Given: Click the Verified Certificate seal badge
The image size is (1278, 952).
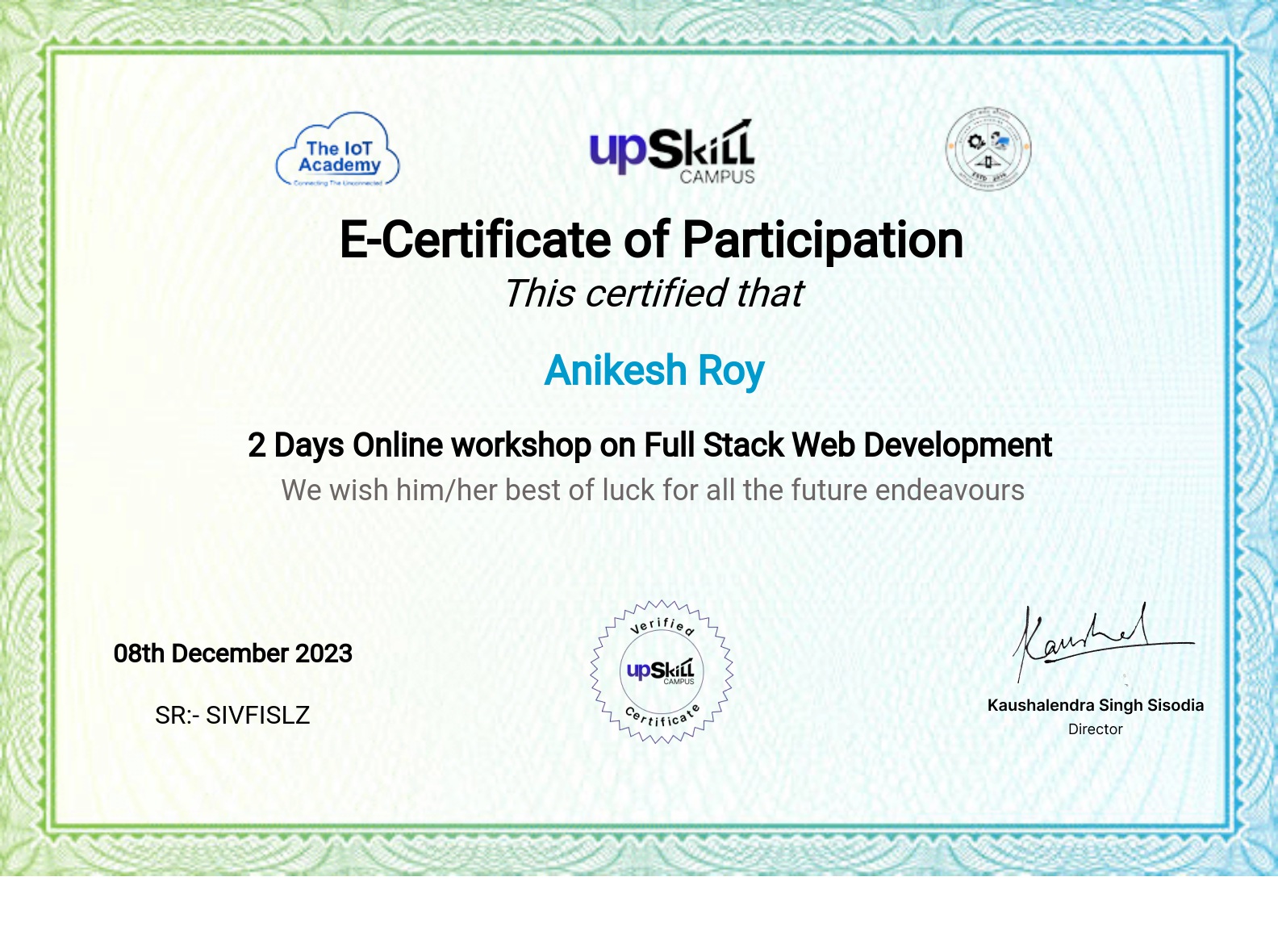Looking at the screenshot, I should point(662,671).
